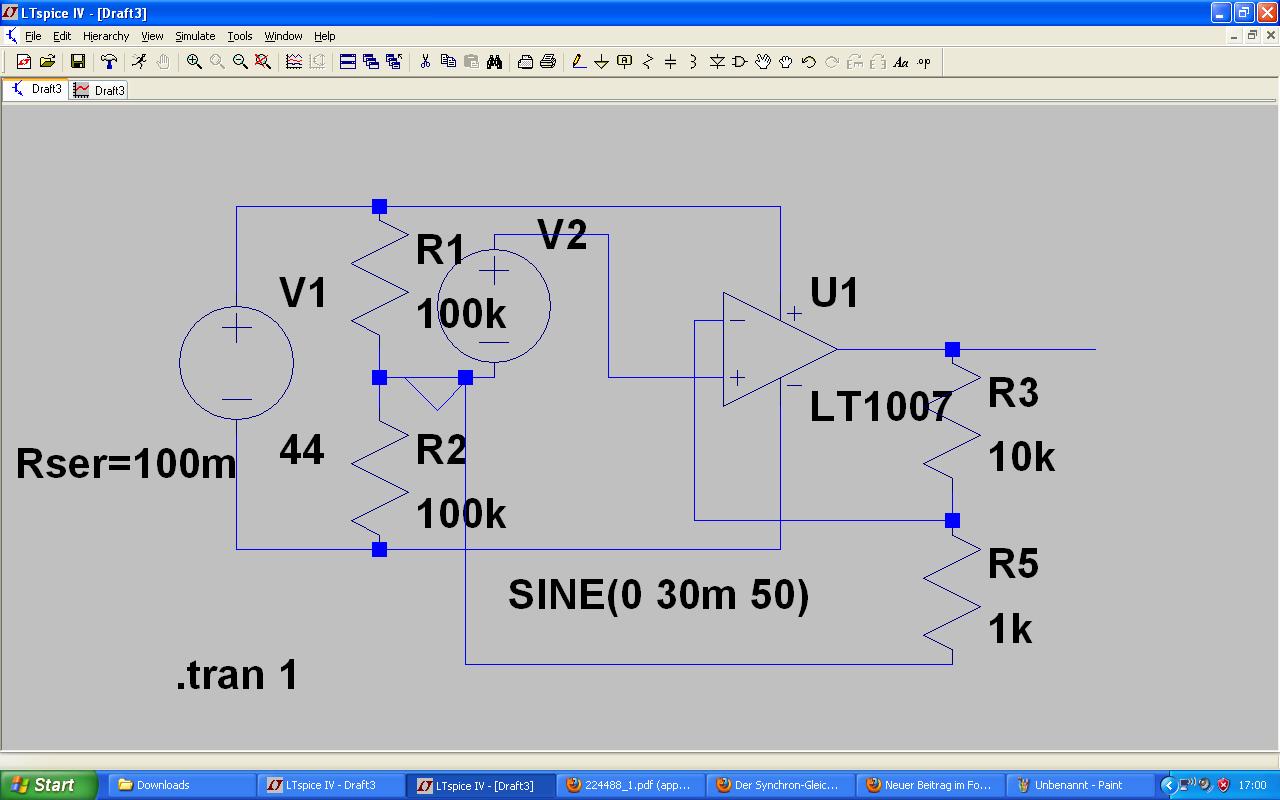Click the Print printer icon
The image size is (1280, 800).
tap(548, 62)
